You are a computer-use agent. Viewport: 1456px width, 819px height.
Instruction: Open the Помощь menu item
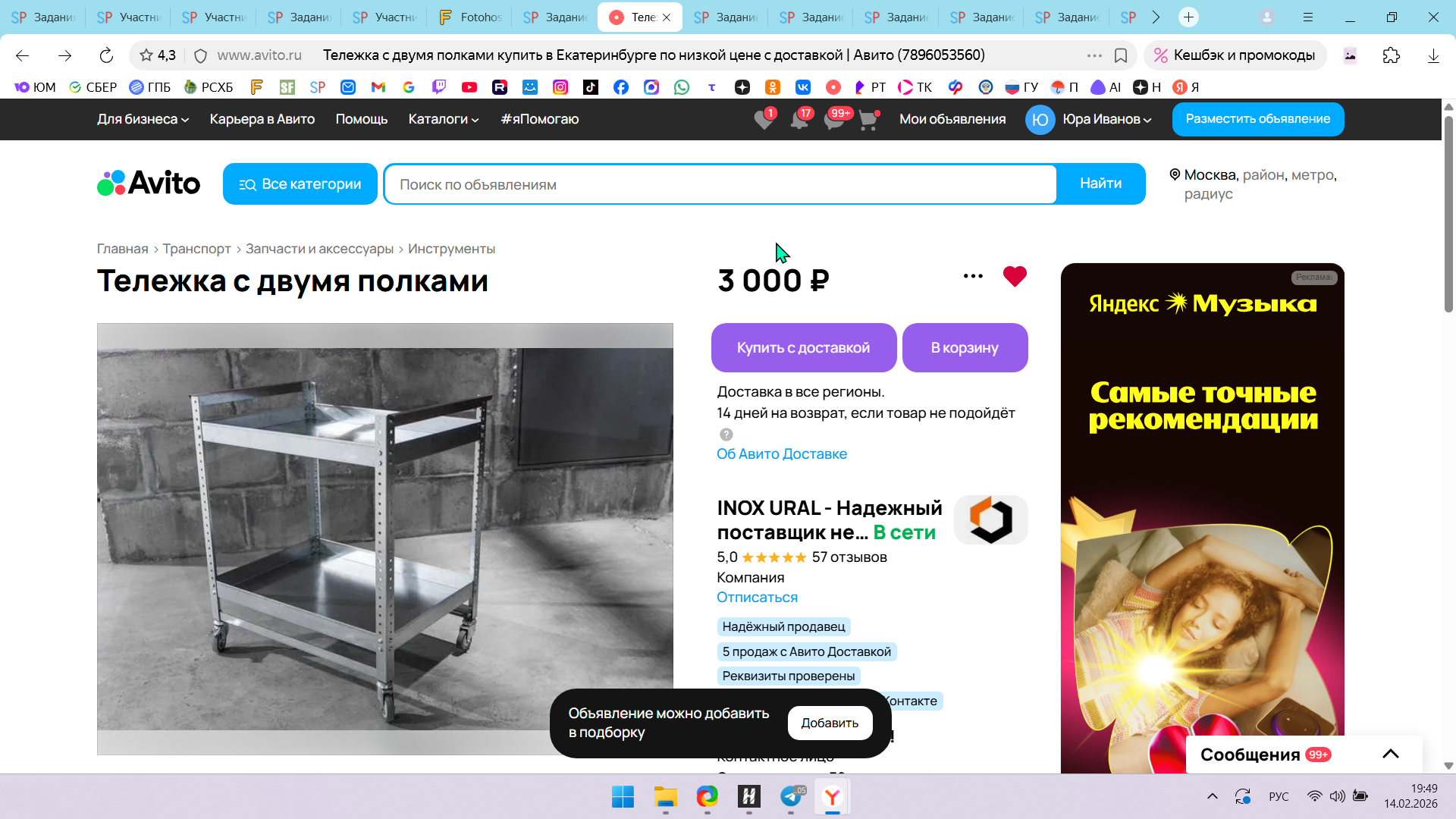tap(361, 119)
